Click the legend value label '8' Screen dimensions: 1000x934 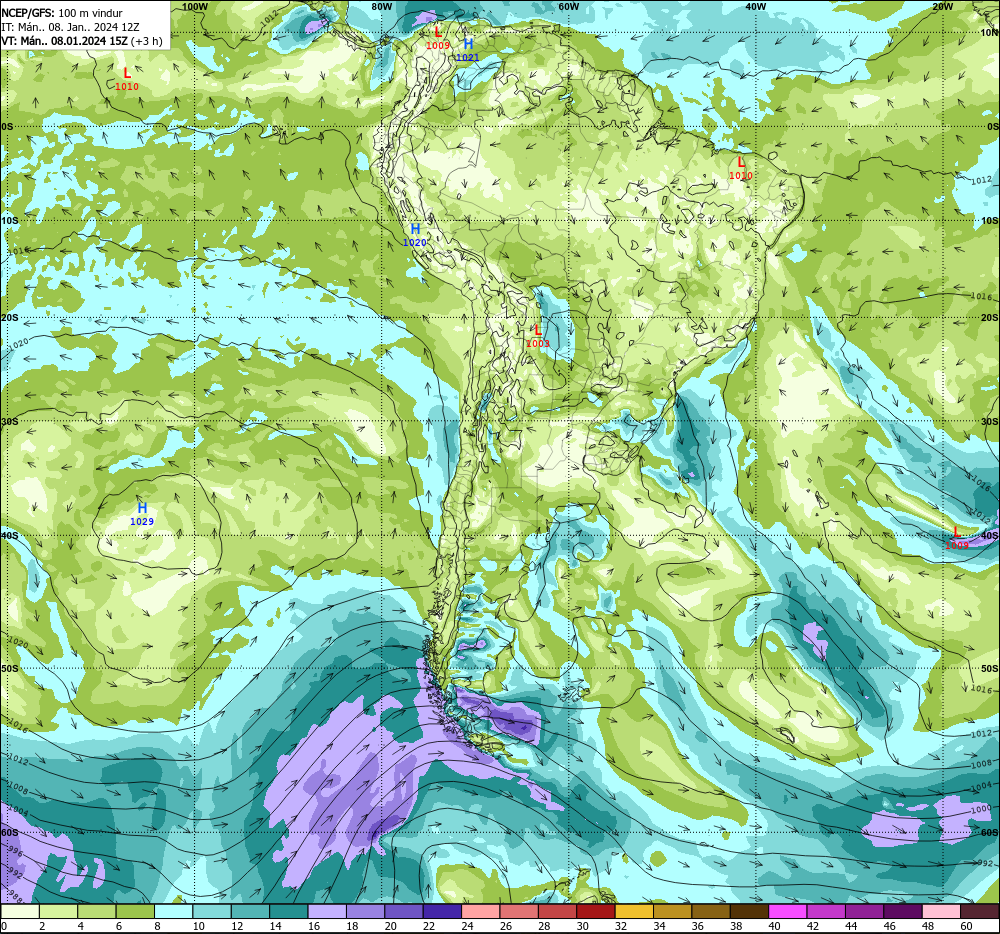[x=158, y=926]
